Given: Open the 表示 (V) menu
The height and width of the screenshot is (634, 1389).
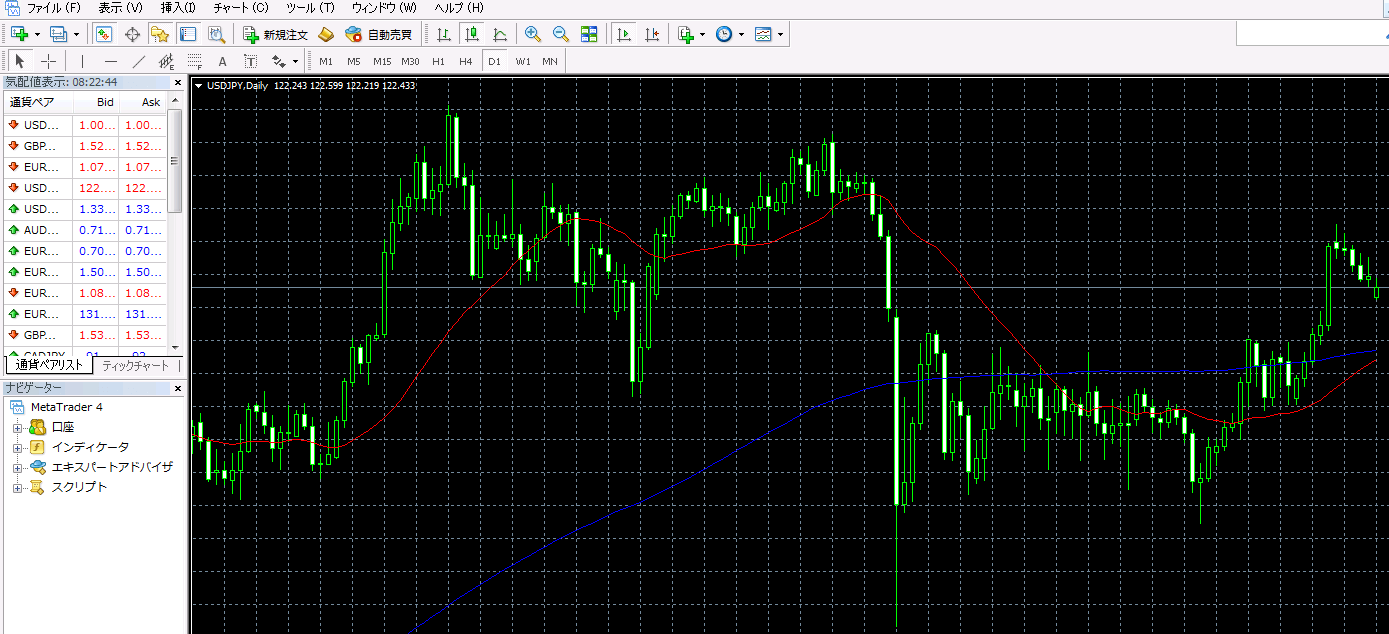Looking at the screenshot, I should click(120, 8).
